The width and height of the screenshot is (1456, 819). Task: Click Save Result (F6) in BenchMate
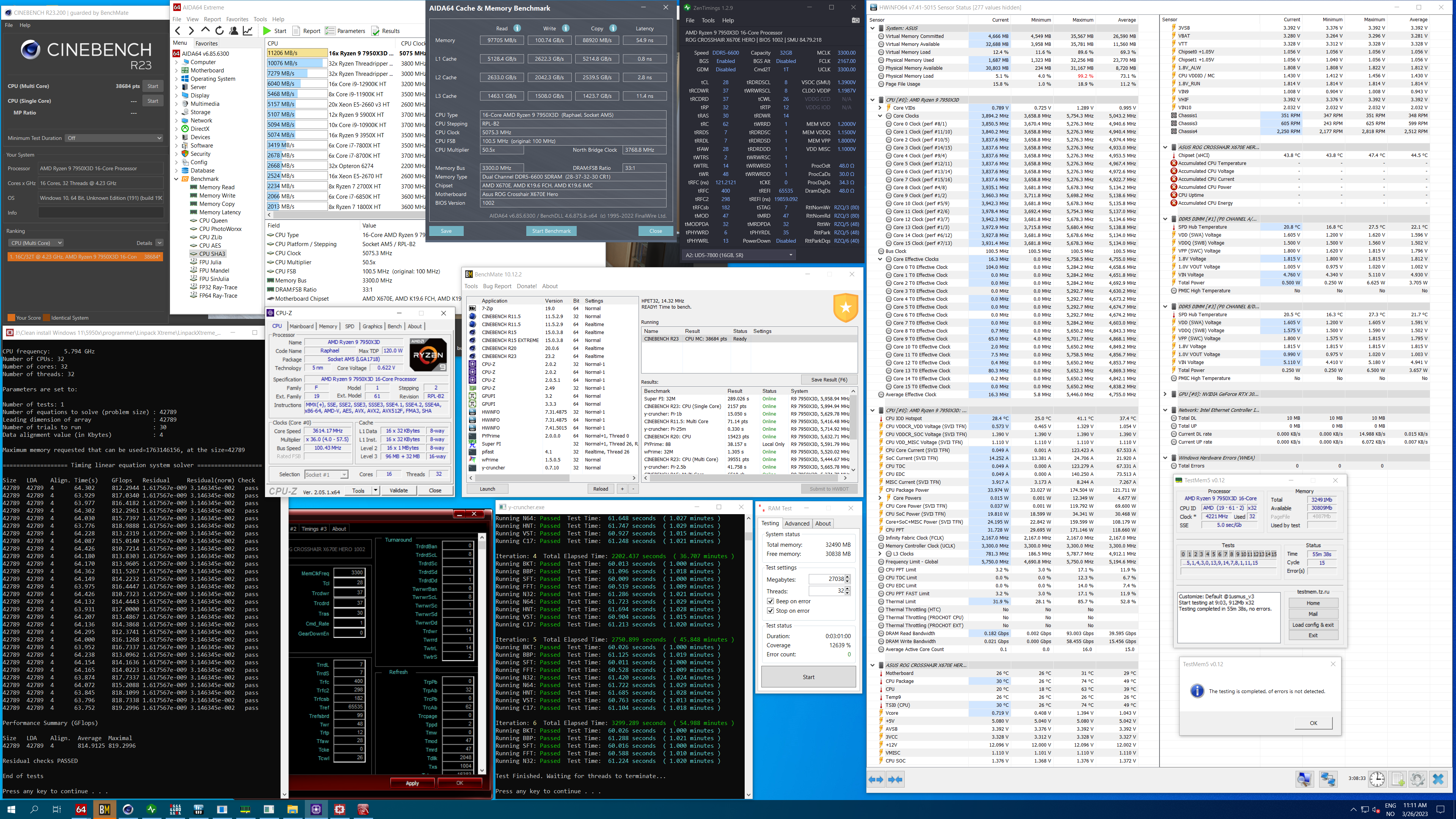828,380
